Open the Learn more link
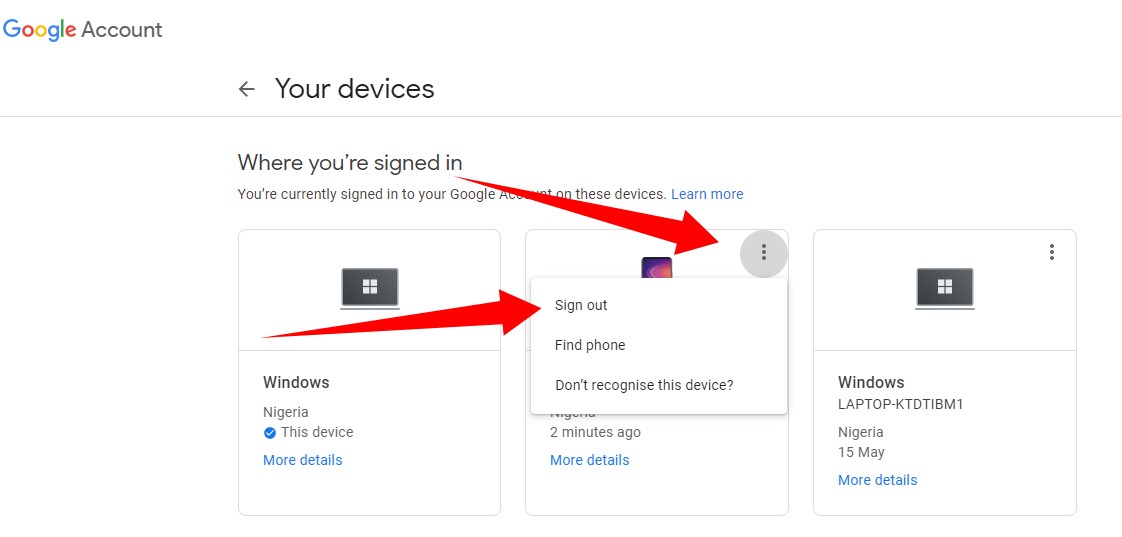 click(x=707, y=194)
